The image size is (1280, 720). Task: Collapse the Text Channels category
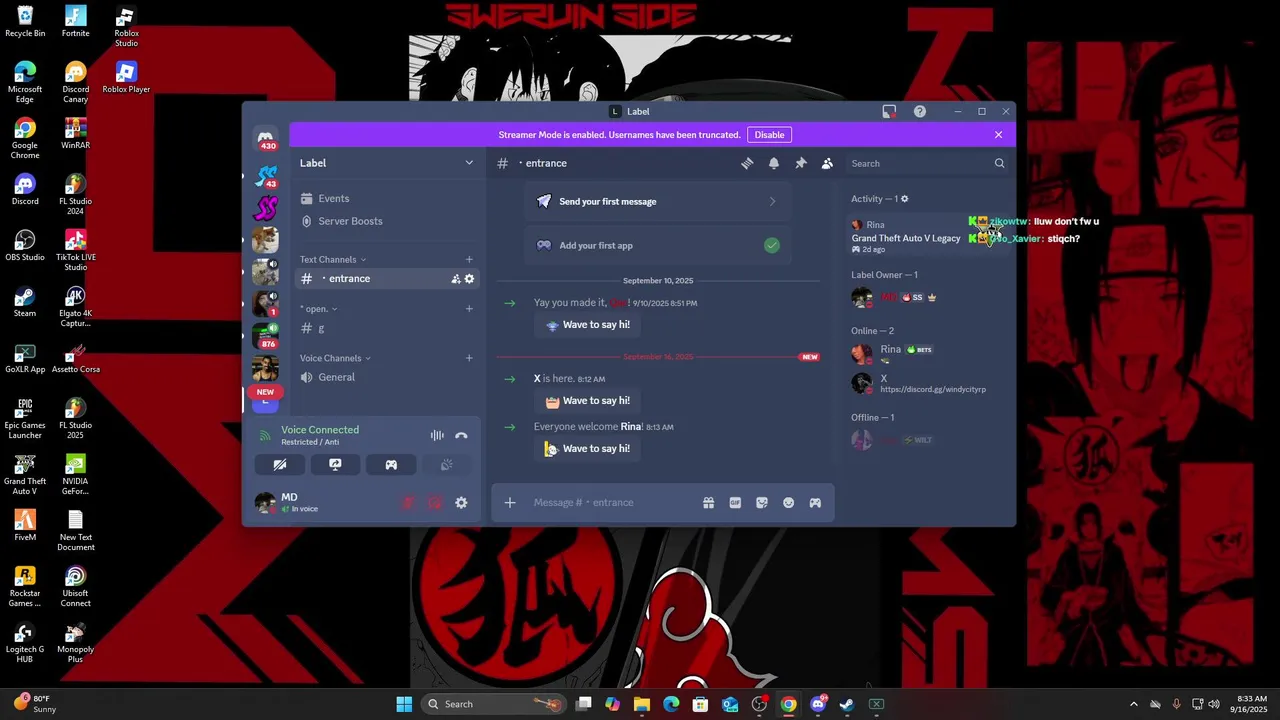[x=333, y=260]
